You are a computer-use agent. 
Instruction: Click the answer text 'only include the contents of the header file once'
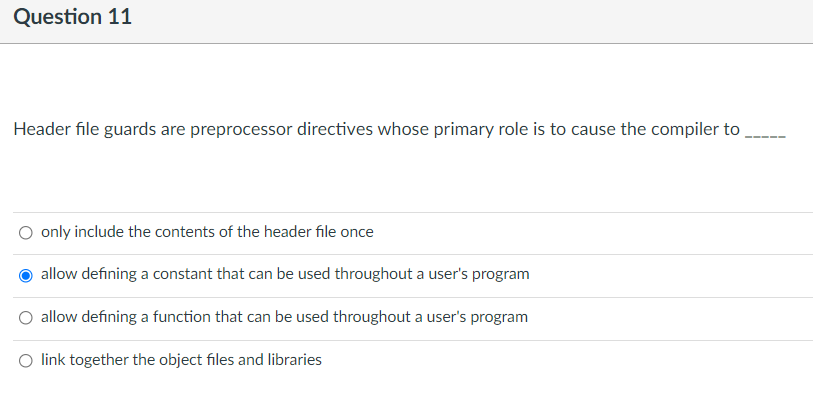coord(207,232)
